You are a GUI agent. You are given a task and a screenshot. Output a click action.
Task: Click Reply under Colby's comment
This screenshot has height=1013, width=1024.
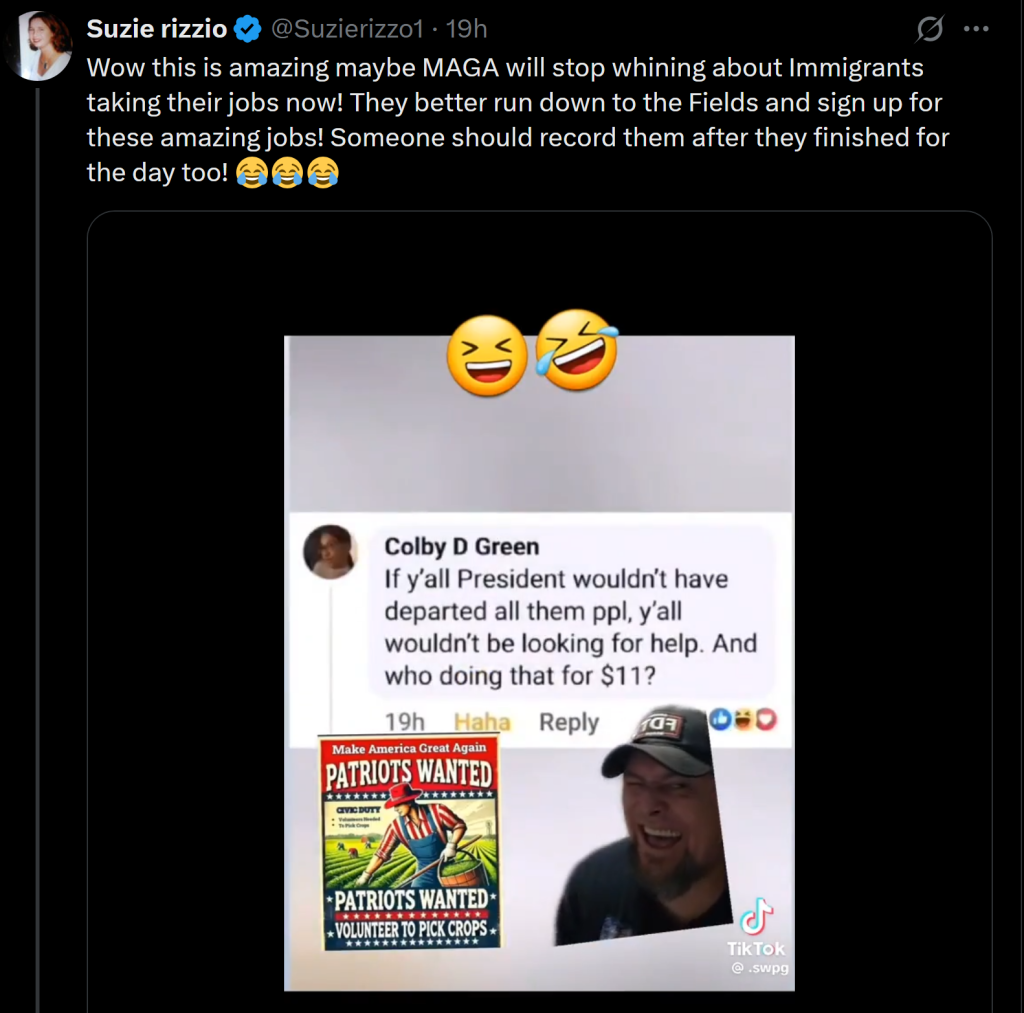pos(569,722)
